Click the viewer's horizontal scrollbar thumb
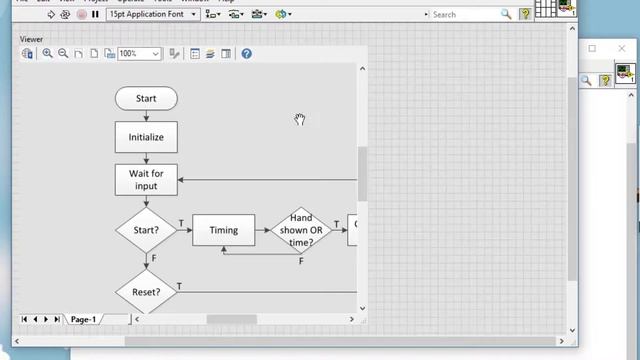 232,319
